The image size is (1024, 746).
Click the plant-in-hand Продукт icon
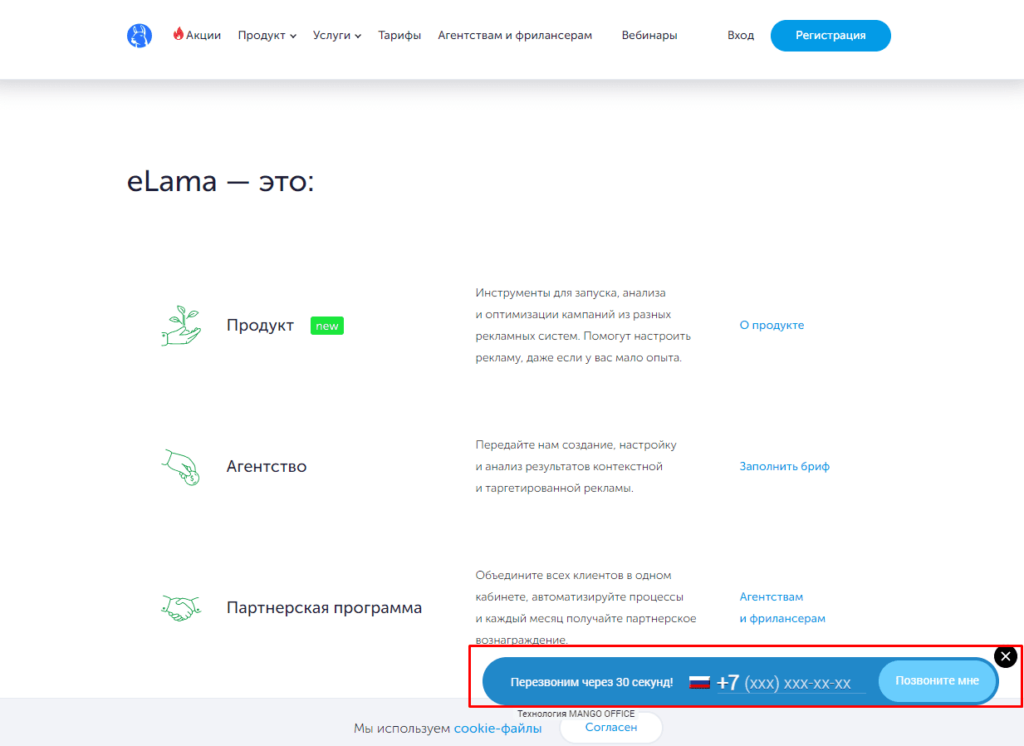(x=181, y=325)
